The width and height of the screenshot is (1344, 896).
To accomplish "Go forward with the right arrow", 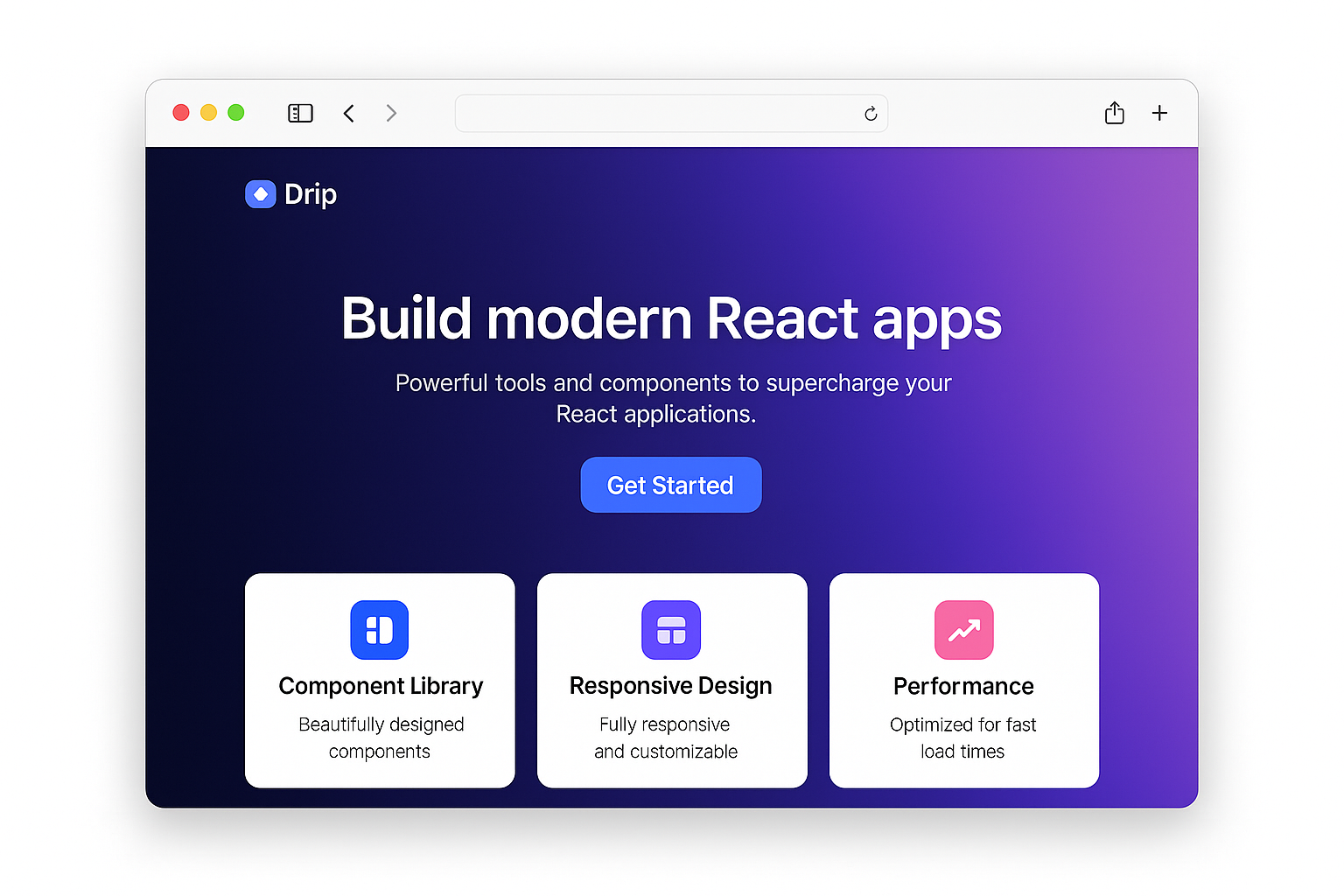I will coord(391,113).
